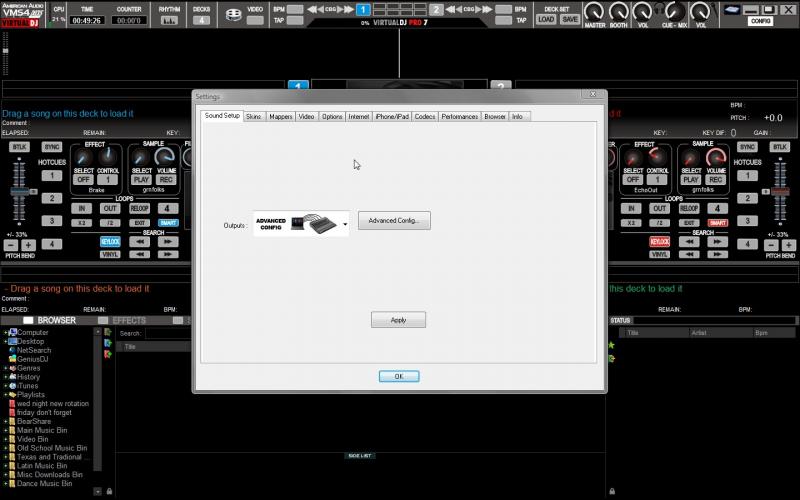Click the Cue-Mix knob
Viewport: 800px width, 500px height.
pyautogui.click(x=677, y=11)
